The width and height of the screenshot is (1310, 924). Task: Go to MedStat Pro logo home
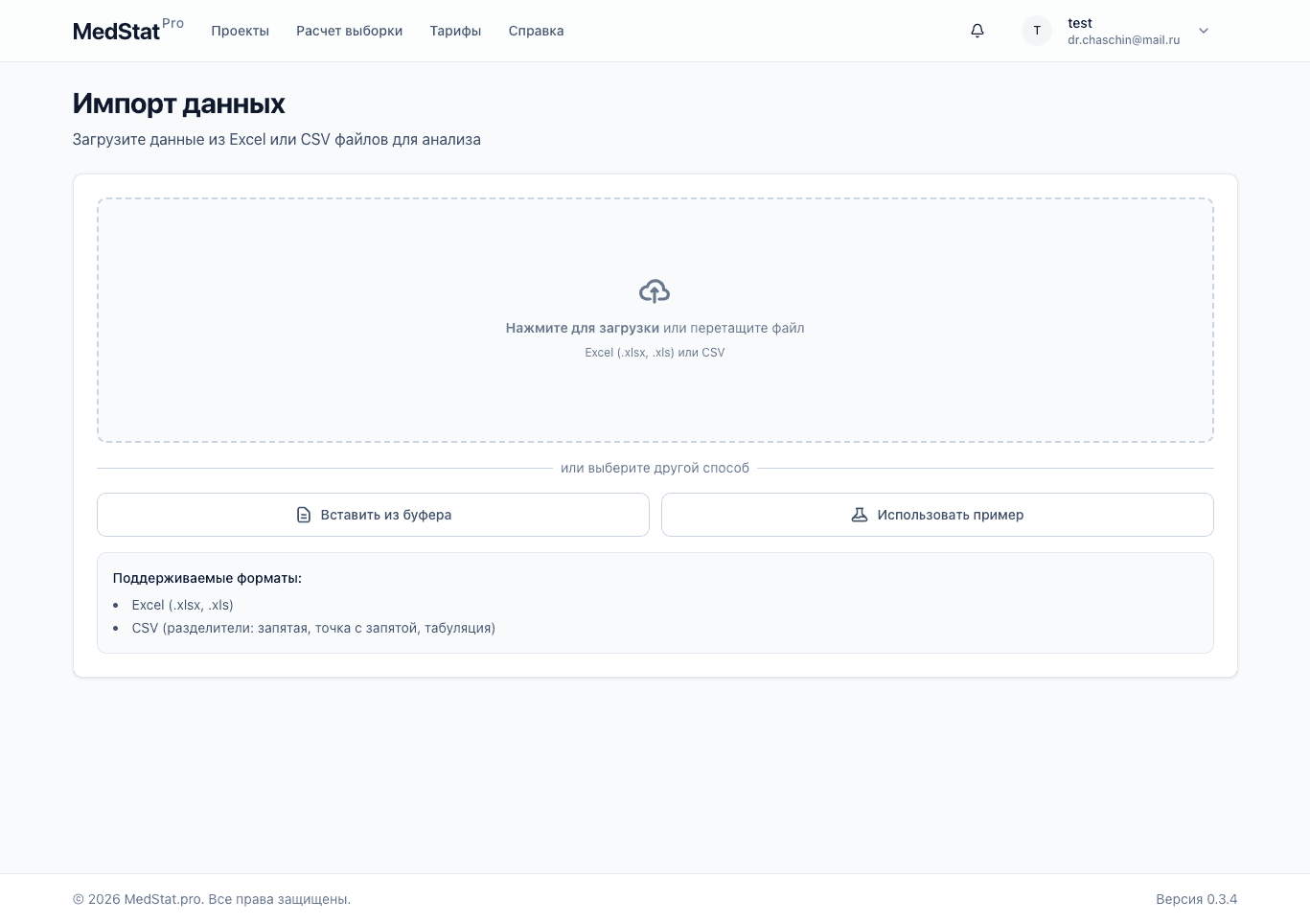[x=128, y=30]
